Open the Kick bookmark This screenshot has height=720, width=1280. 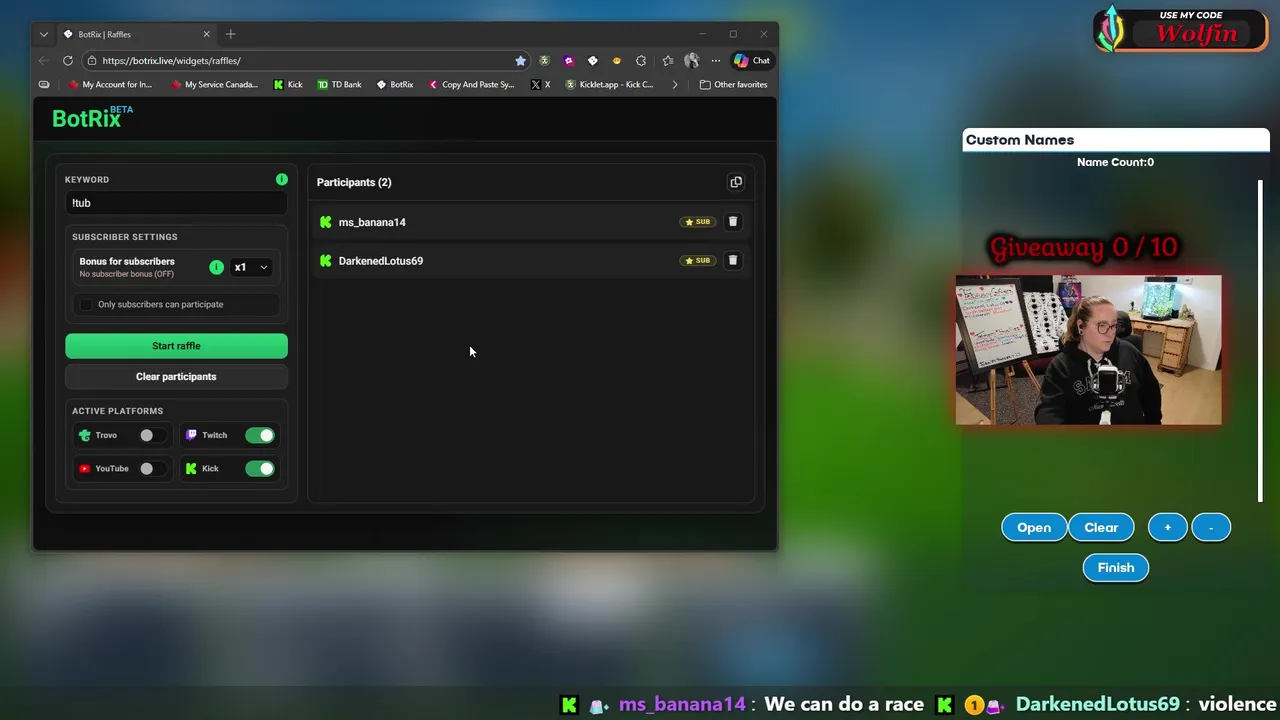[288, 84]
